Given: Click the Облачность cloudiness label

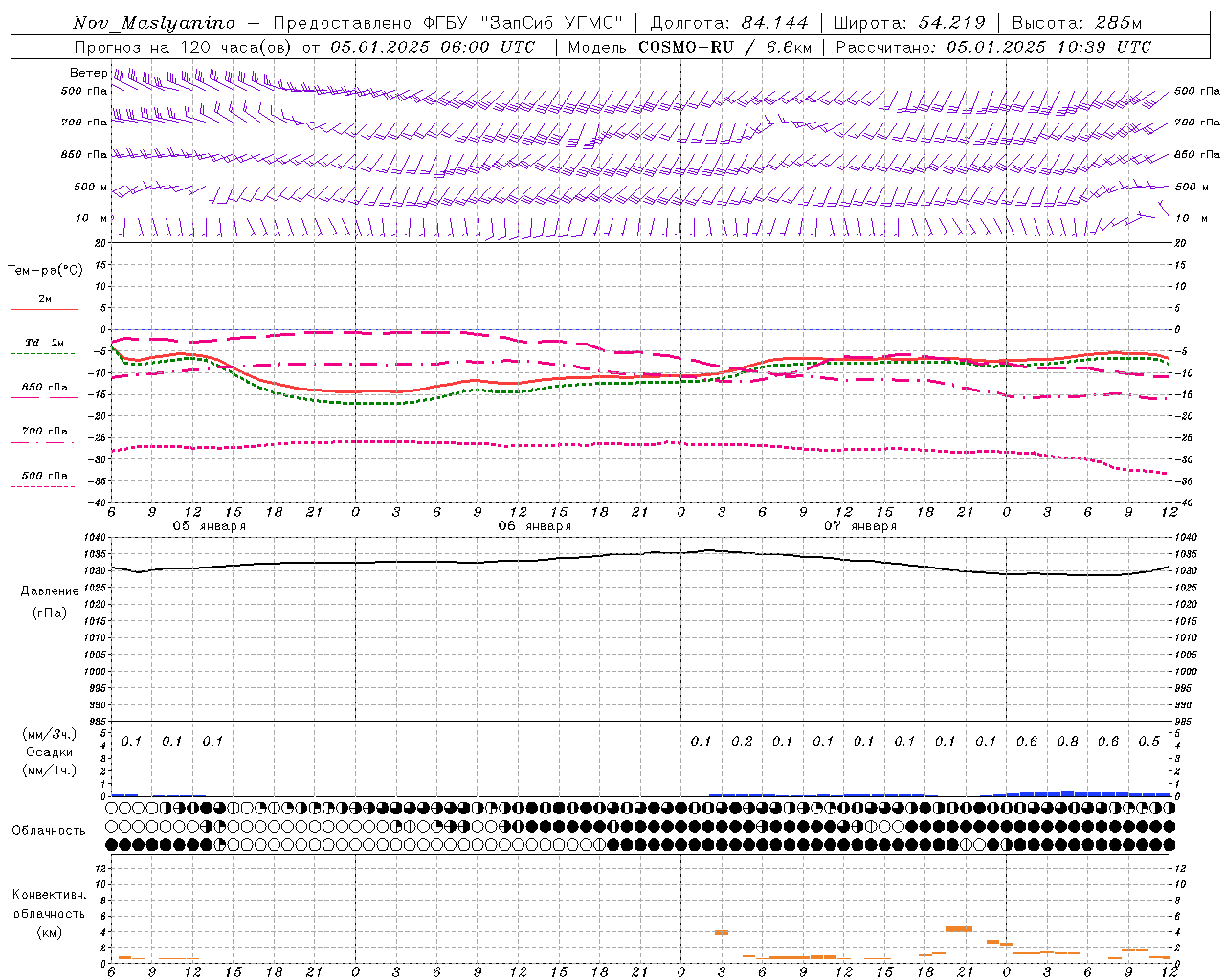Looking at the screenshot, I should pos(49,831).
